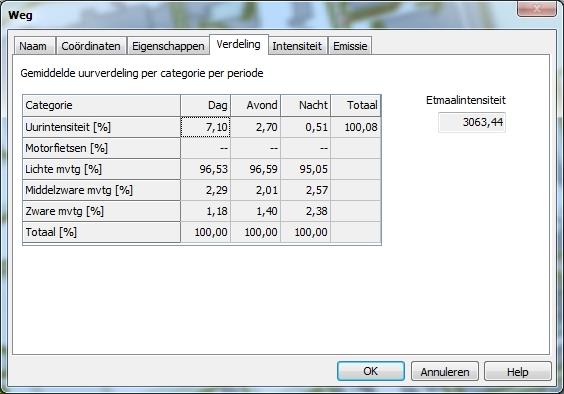Click Zware mvtg Dag value 1,18
This screenshot has height=394, width=564.
pyautogui.click(x=205, y=211)
